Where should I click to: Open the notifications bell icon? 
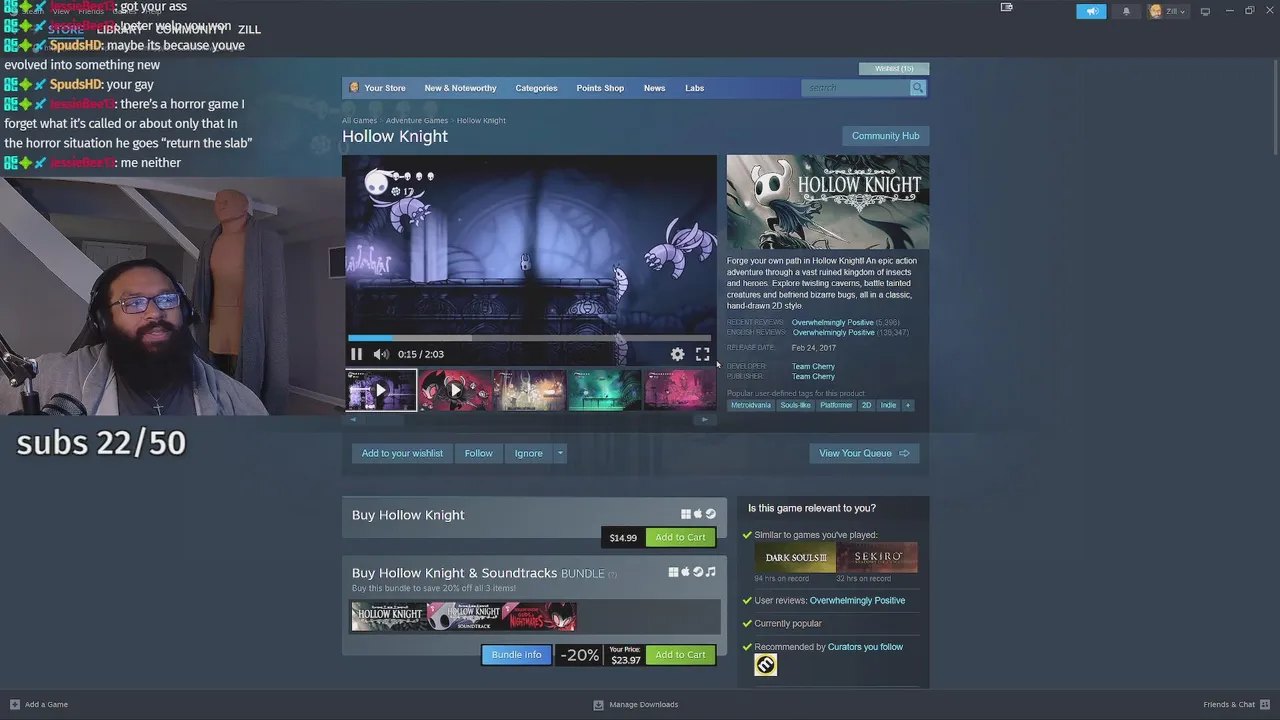1126,11
